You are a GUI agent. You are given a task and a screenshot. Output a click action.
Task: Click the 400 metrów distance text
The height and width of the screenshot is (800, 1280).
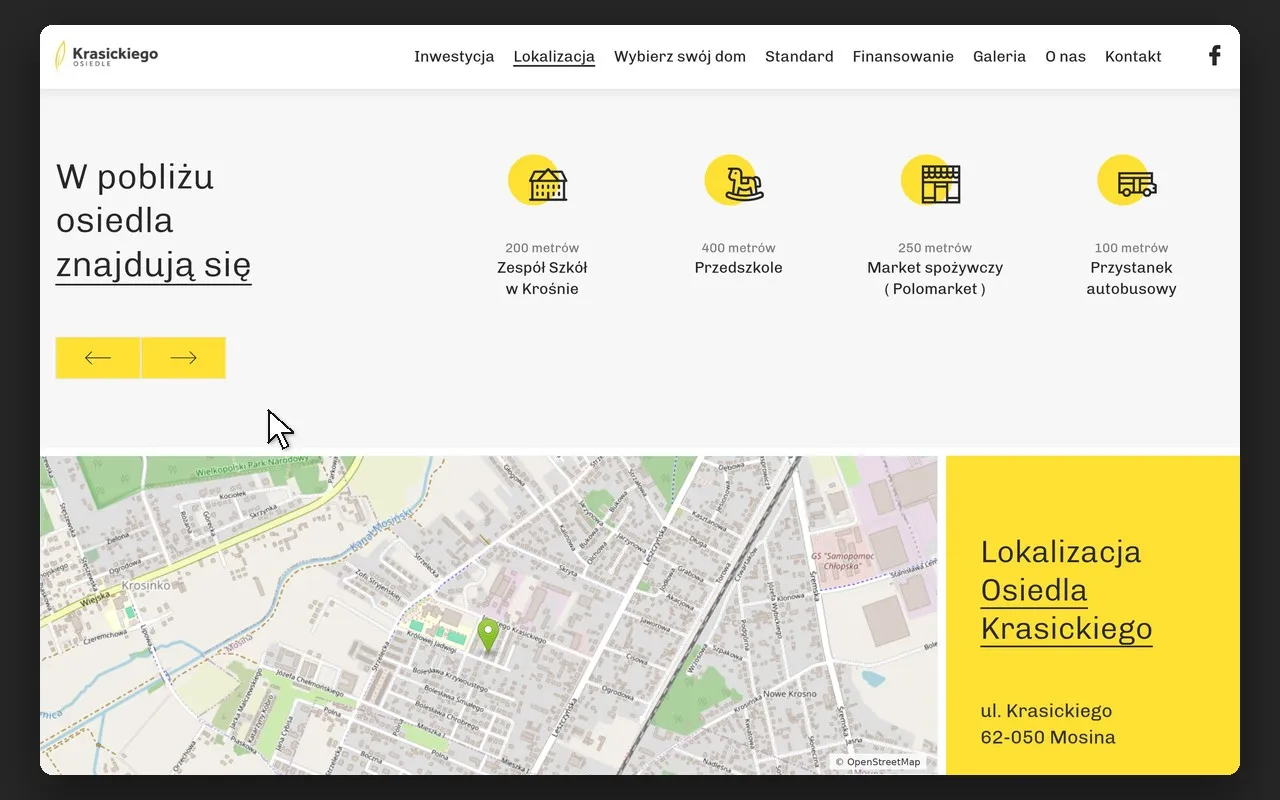click(x=739, y=248)
